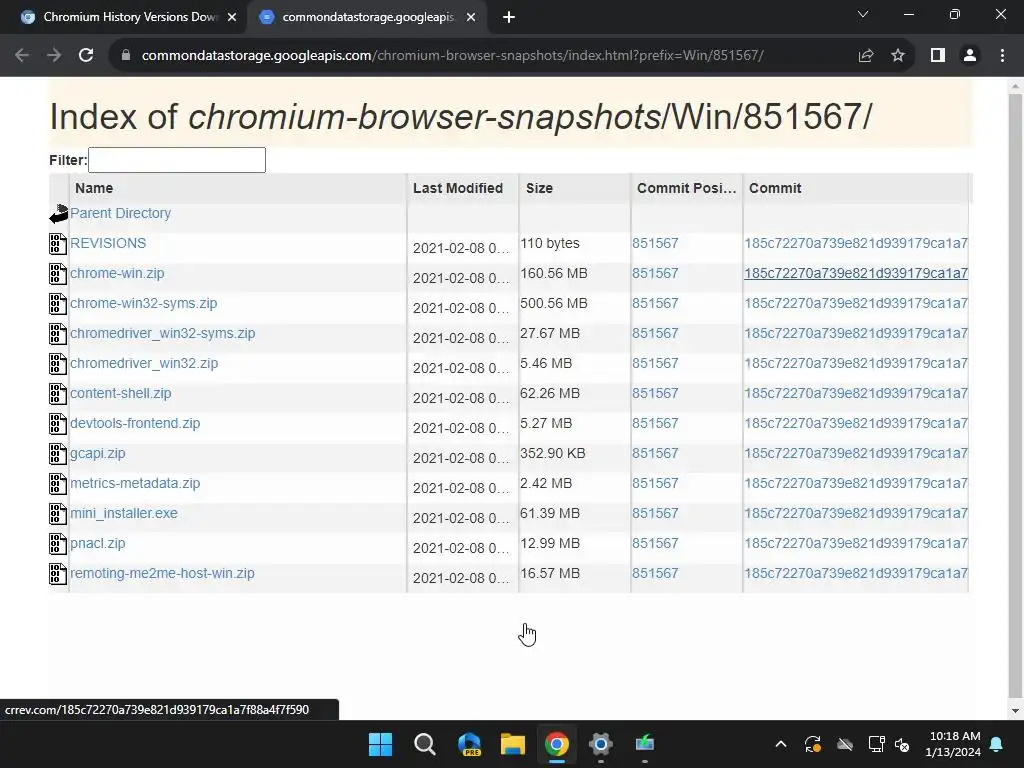Open the tab search dropdown arrow
The image size is (1024, 768).
pos(863,14)
